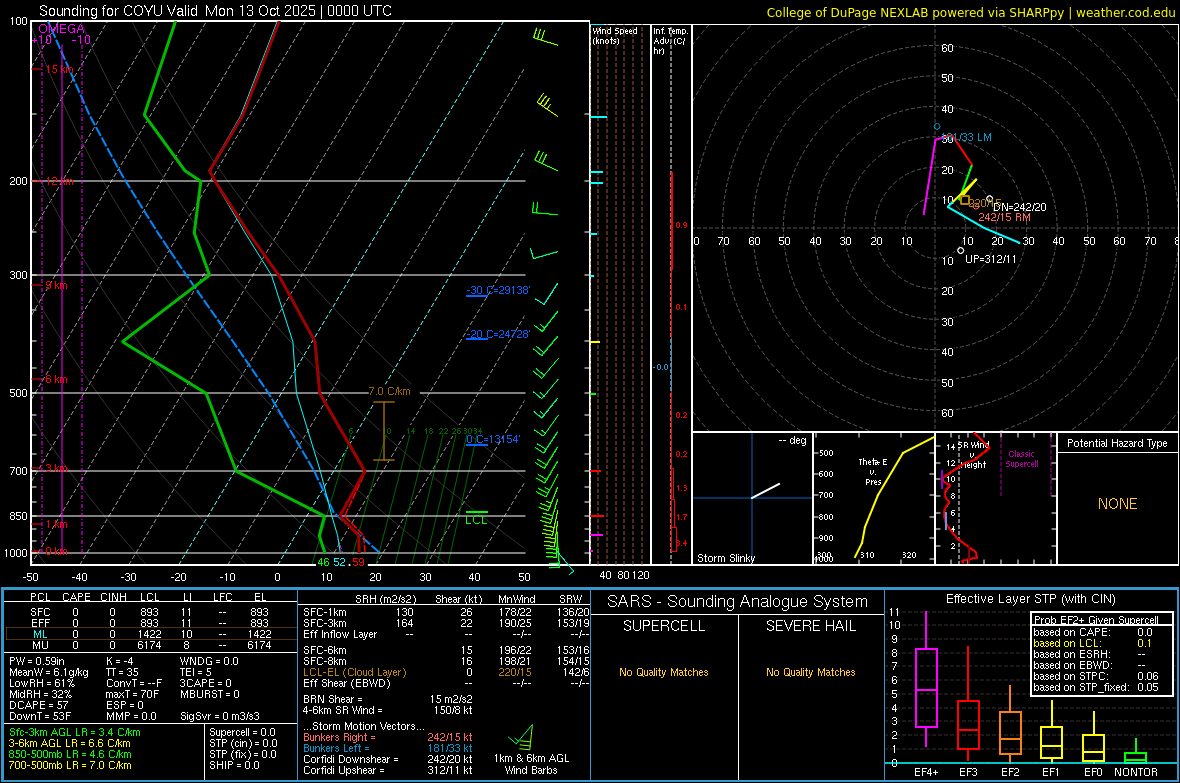Click the SigSvr = 0 m3/s3 value
Image resolution: width=1180 pixels, height=783 pixels.
220,716
